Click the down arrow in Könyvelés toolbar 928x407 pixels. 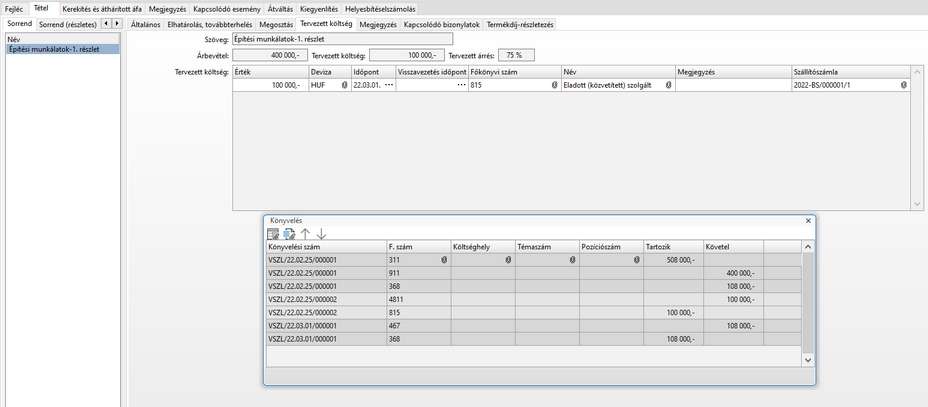pos(321,233)
